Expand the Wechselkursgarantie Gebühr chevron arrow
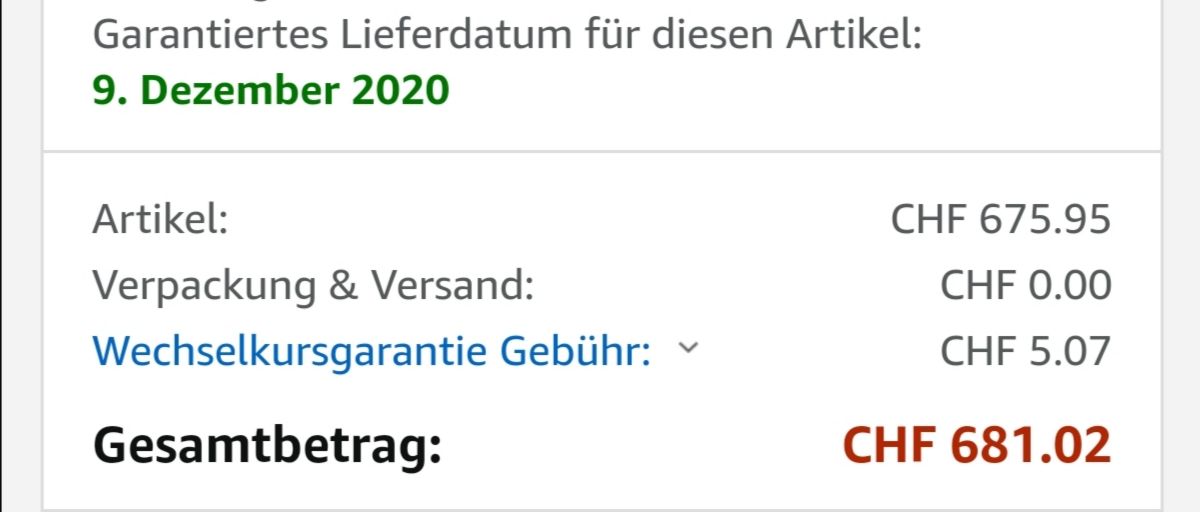The image size is (1200, 512). pos(687,348)
